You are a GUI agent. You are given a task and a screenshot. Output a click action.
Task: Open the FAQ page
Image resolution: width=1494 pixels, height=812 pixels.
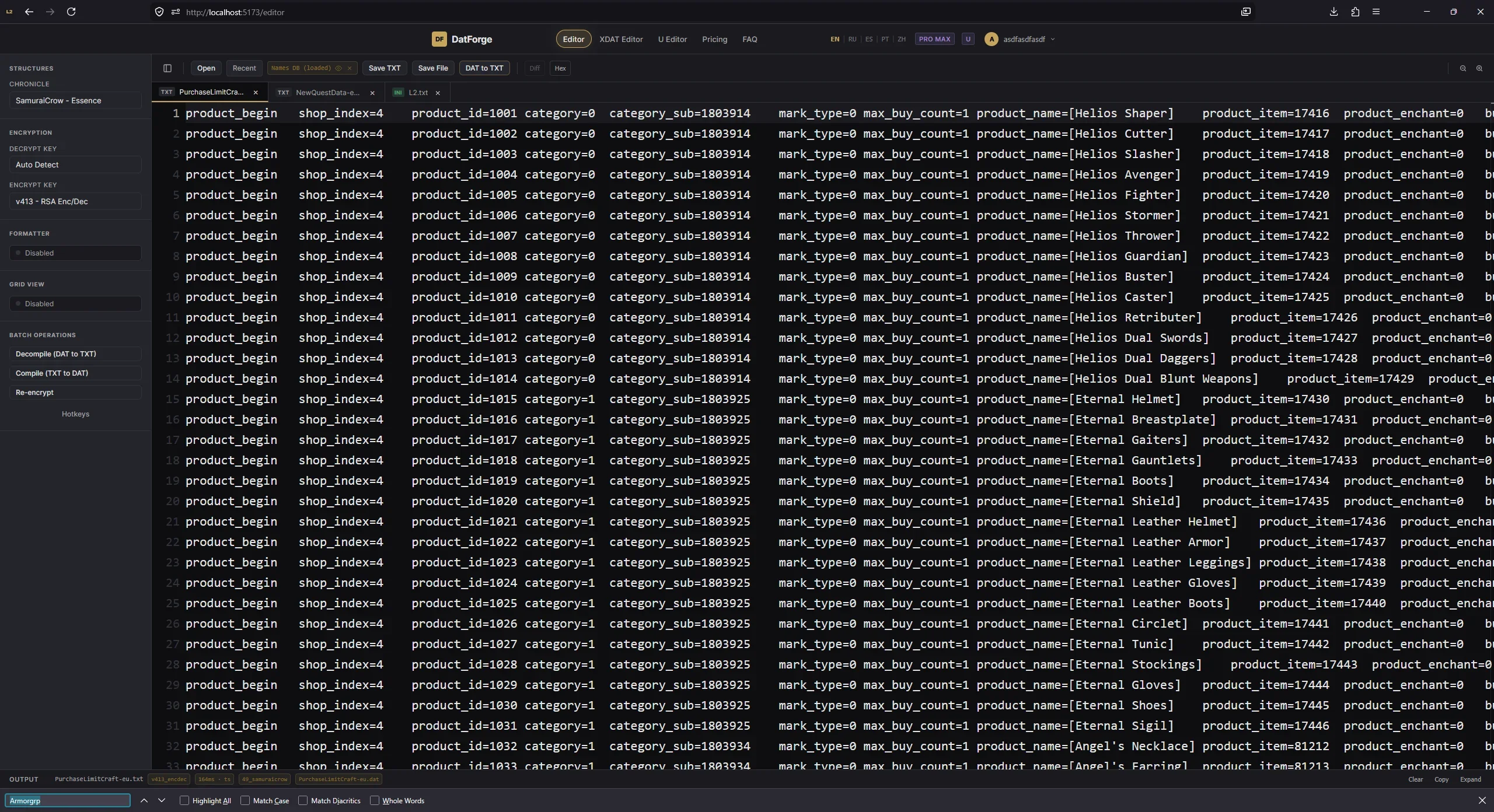coord(749,39)
